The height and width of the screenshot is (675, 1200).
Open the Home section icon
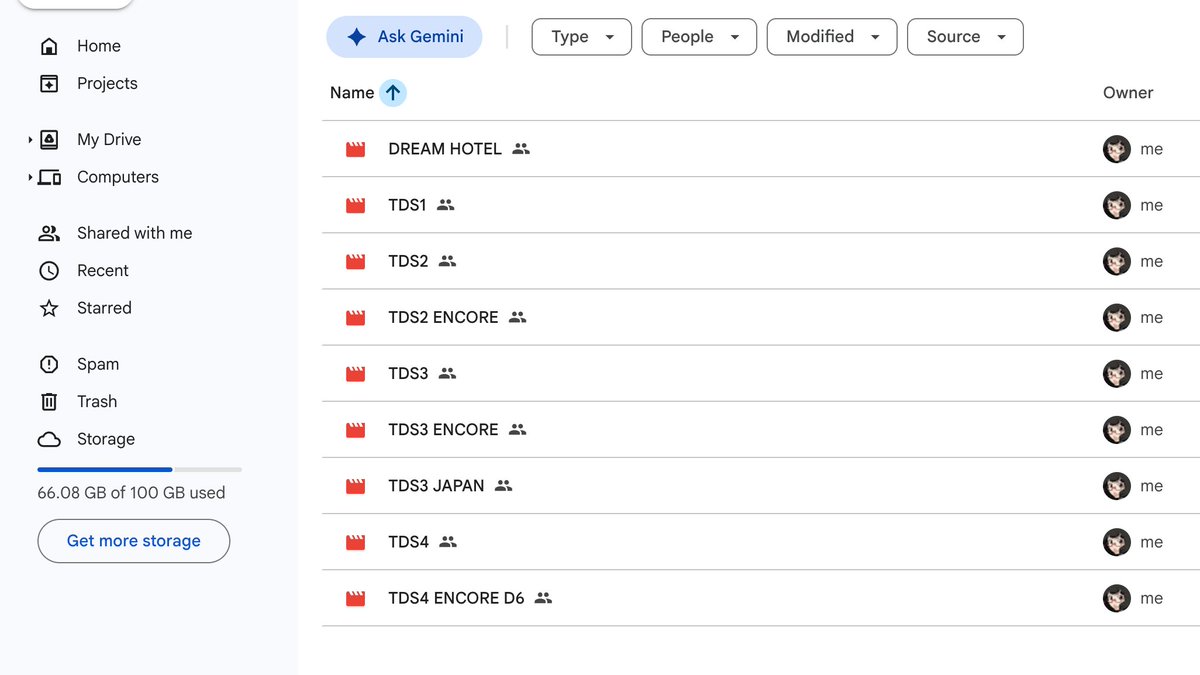point(49,46)
